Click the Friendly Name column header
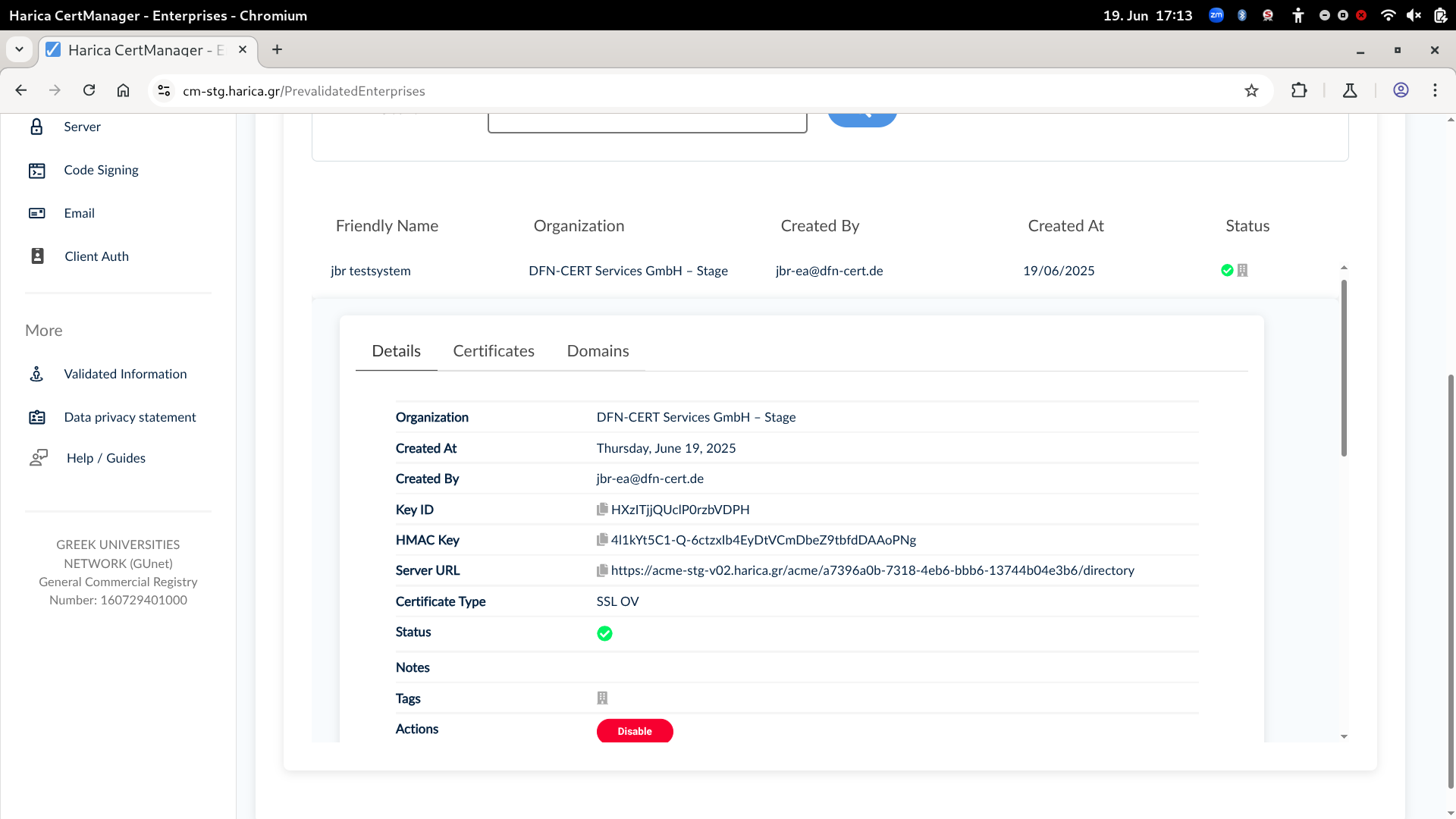The width and height of the screenshot is (1456, 819). (x=387, y=226)
